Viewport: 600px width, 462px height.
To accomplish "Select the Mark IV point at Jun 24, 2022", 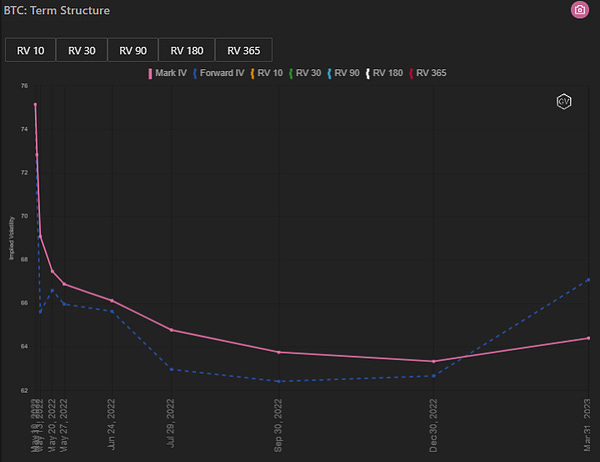I will pos(112,301).
